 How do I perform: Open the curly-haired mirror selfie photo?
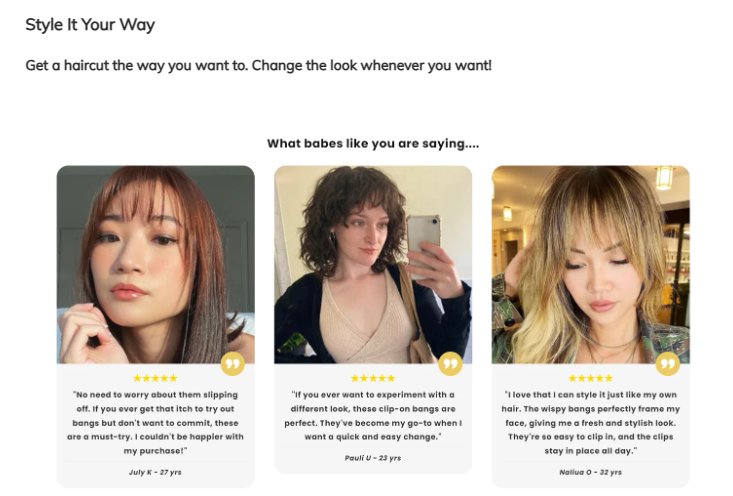pyautogui.click(x=373, y=265)
